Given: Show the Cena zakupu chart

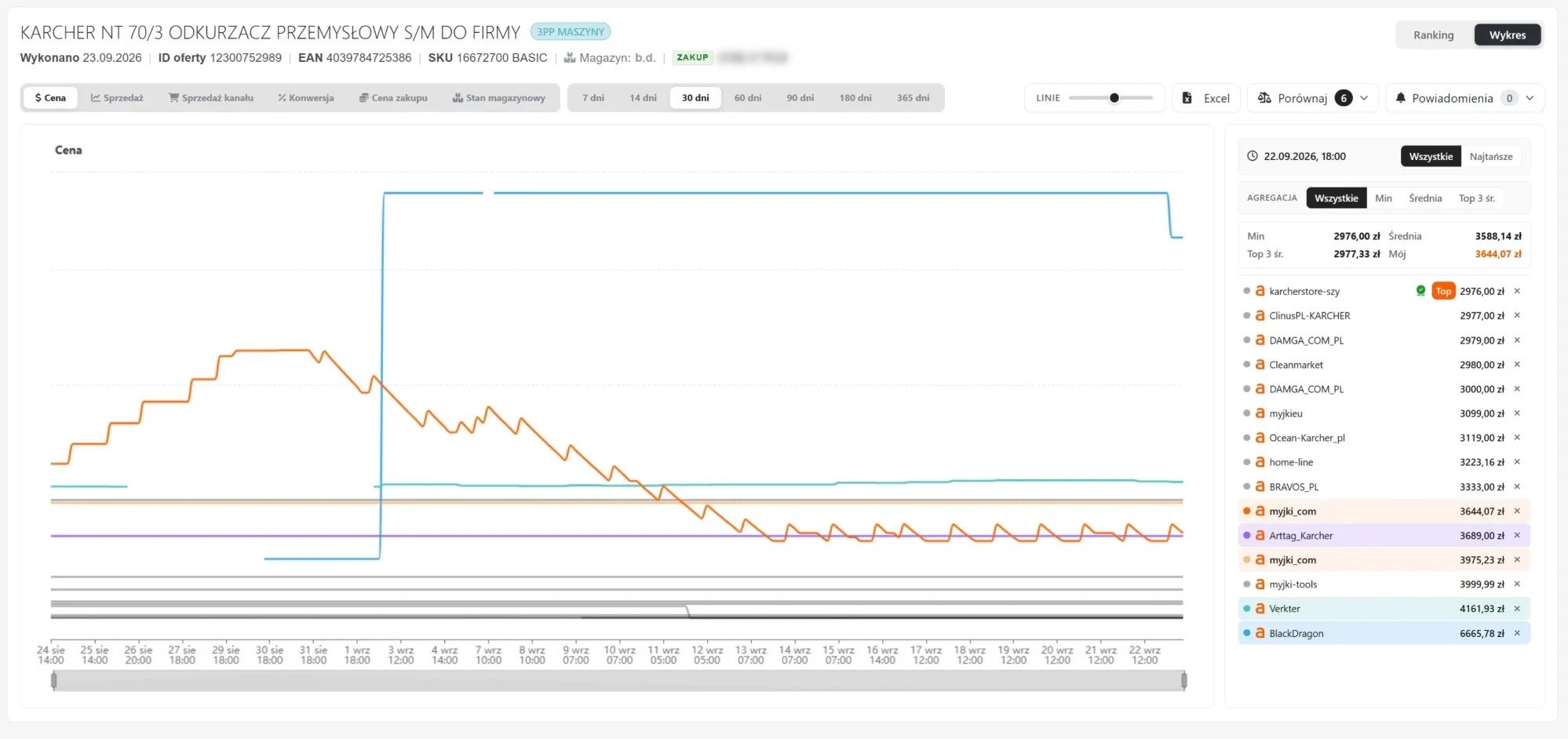Looking at the screenshot, I should point(393,98).
